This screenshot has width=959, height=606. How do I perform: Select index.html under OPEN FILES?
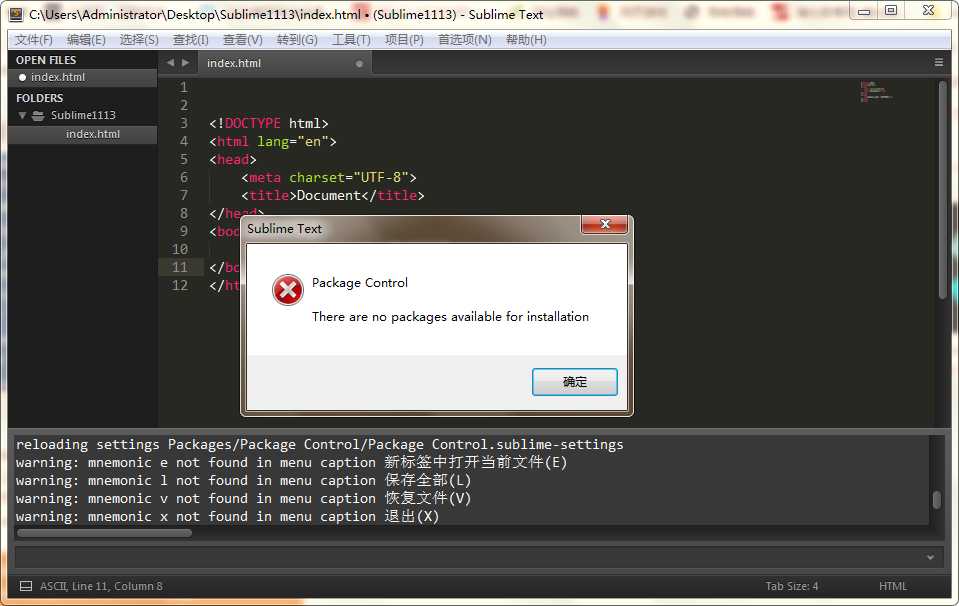[83, 77]
